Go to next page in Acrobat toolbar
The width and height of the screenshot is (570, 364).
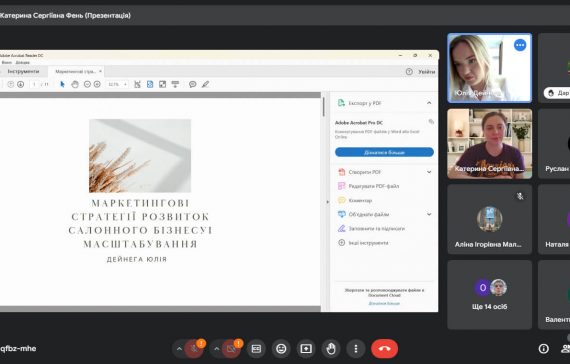click(20, 84)
